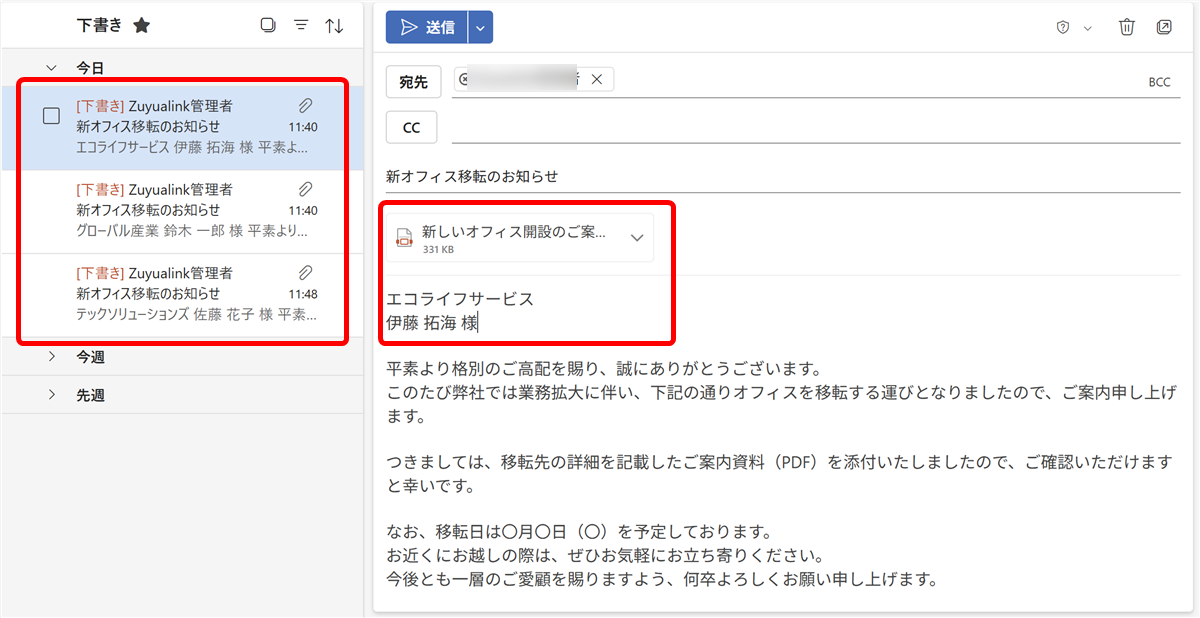Click the star icon next to 下書き
Image resolution: width=1200 pixels, height=618 pixels.
pyautogui.click(x=142, y=26)
